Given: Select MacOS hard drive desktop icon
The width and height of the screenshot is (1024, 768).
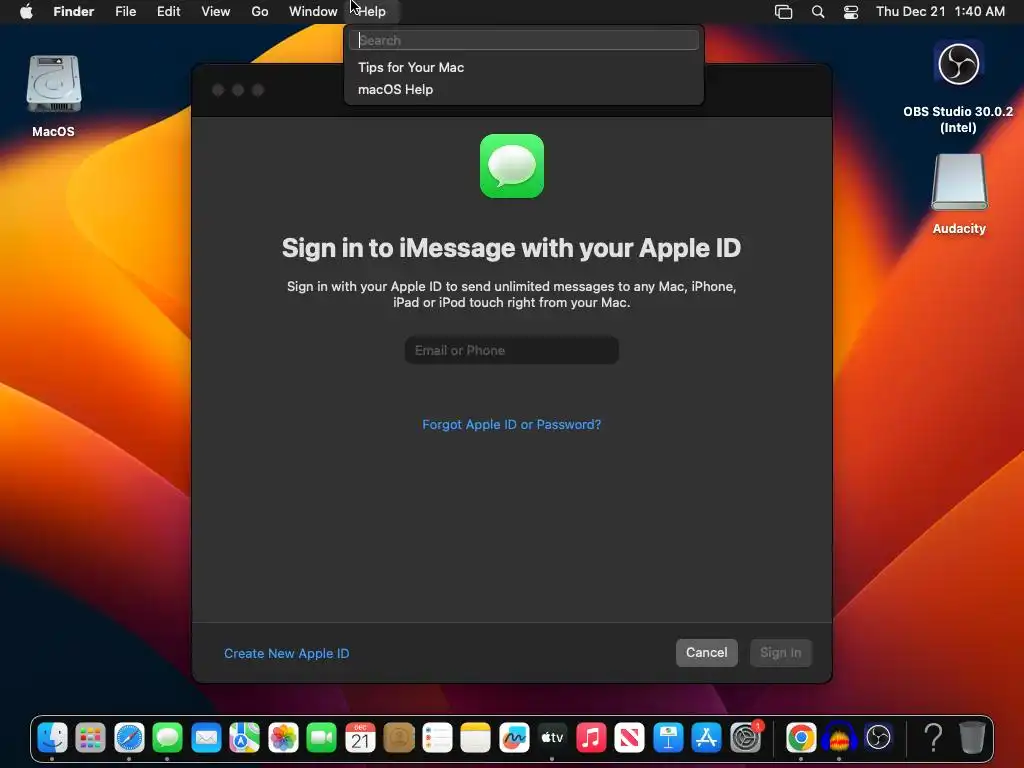Looking at the screenshot, I should click(54, 85).
